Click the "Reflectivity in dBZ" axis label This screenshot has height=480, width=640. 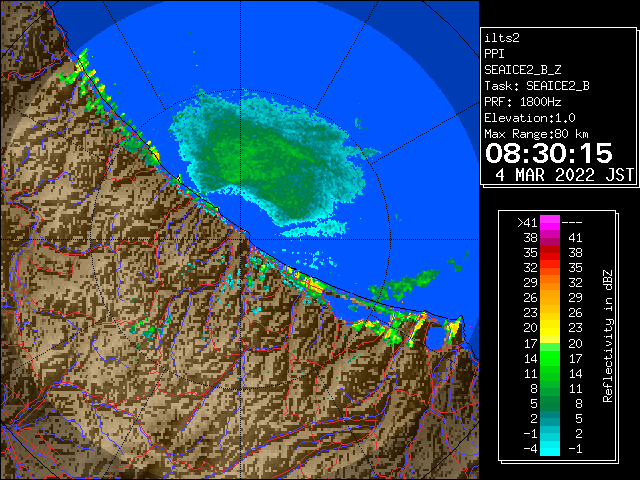(x=608, y=336)
